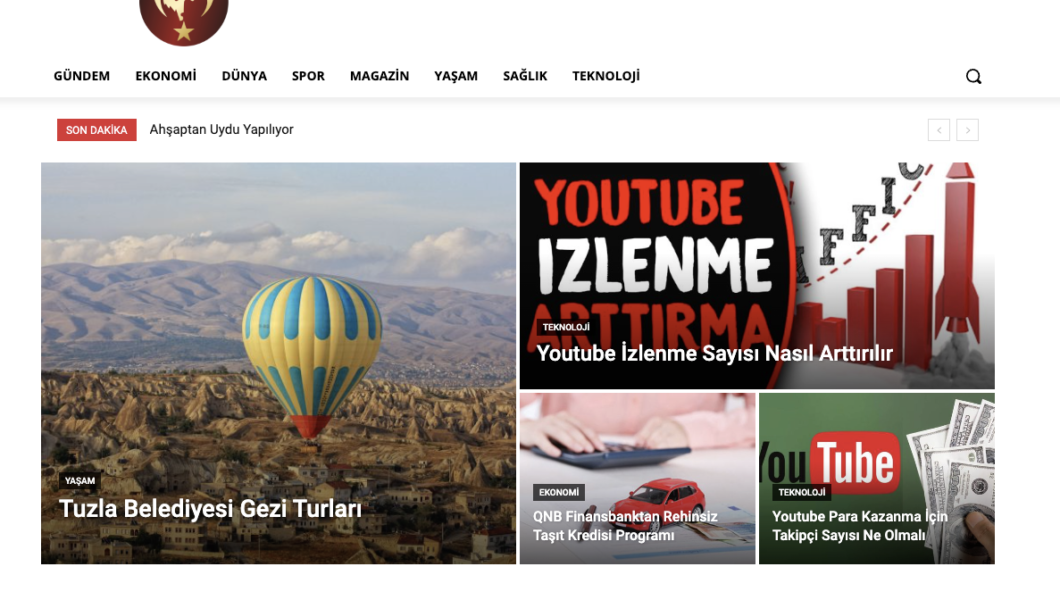
Task: Go to the SAĞLIK section
Action: point(525,76)
